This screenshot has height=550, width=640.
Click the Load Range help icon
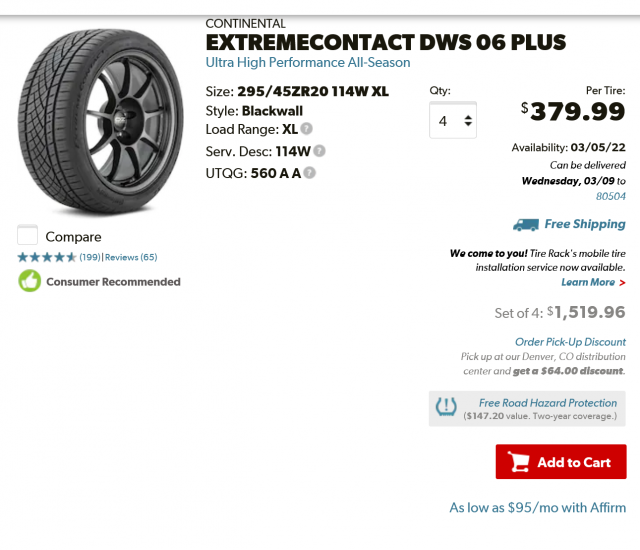tap(307, 129)
